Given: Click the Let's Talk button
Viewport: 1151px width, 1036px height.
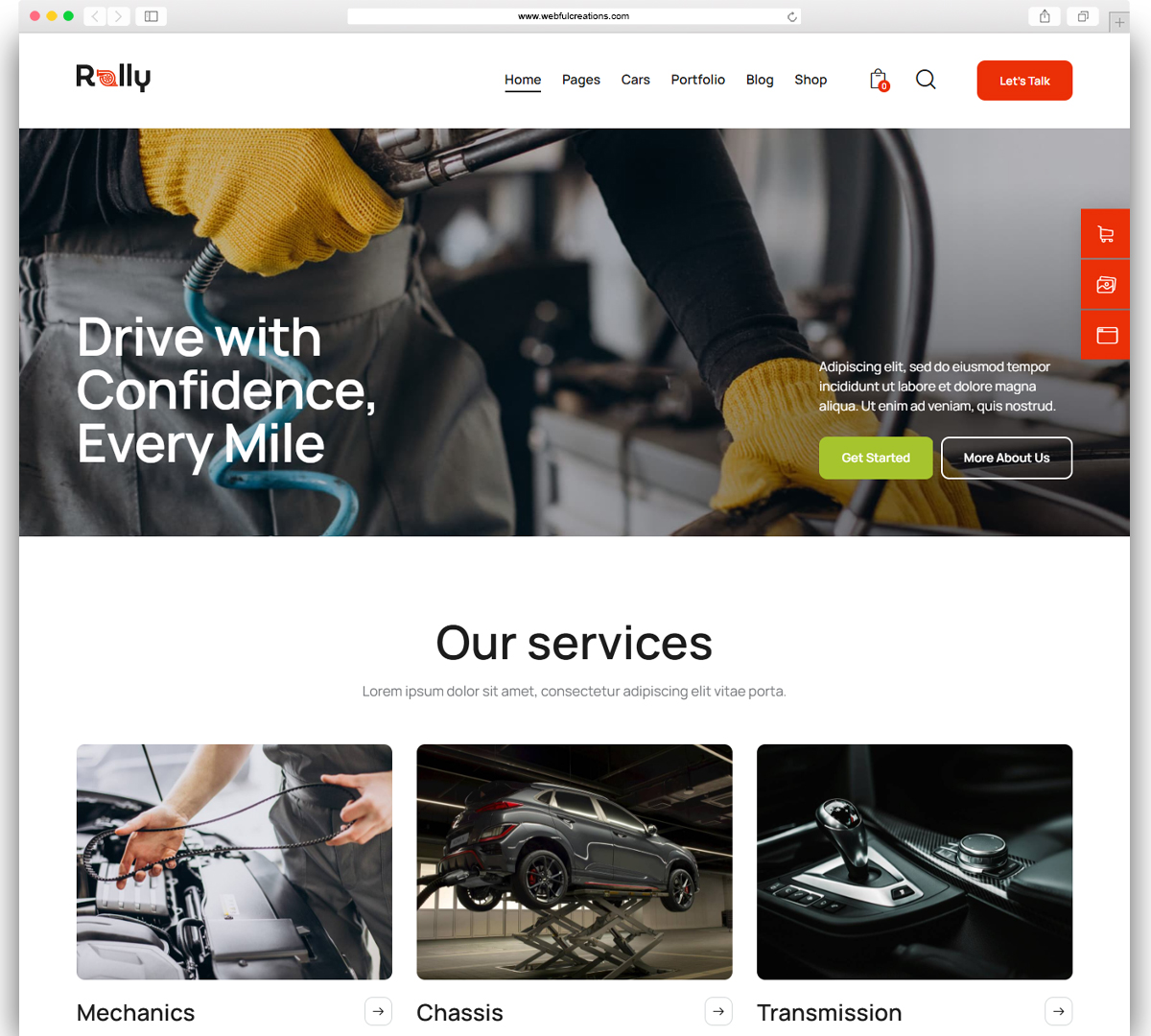Looking at the screenshot, I should (x=1024, y=81).
